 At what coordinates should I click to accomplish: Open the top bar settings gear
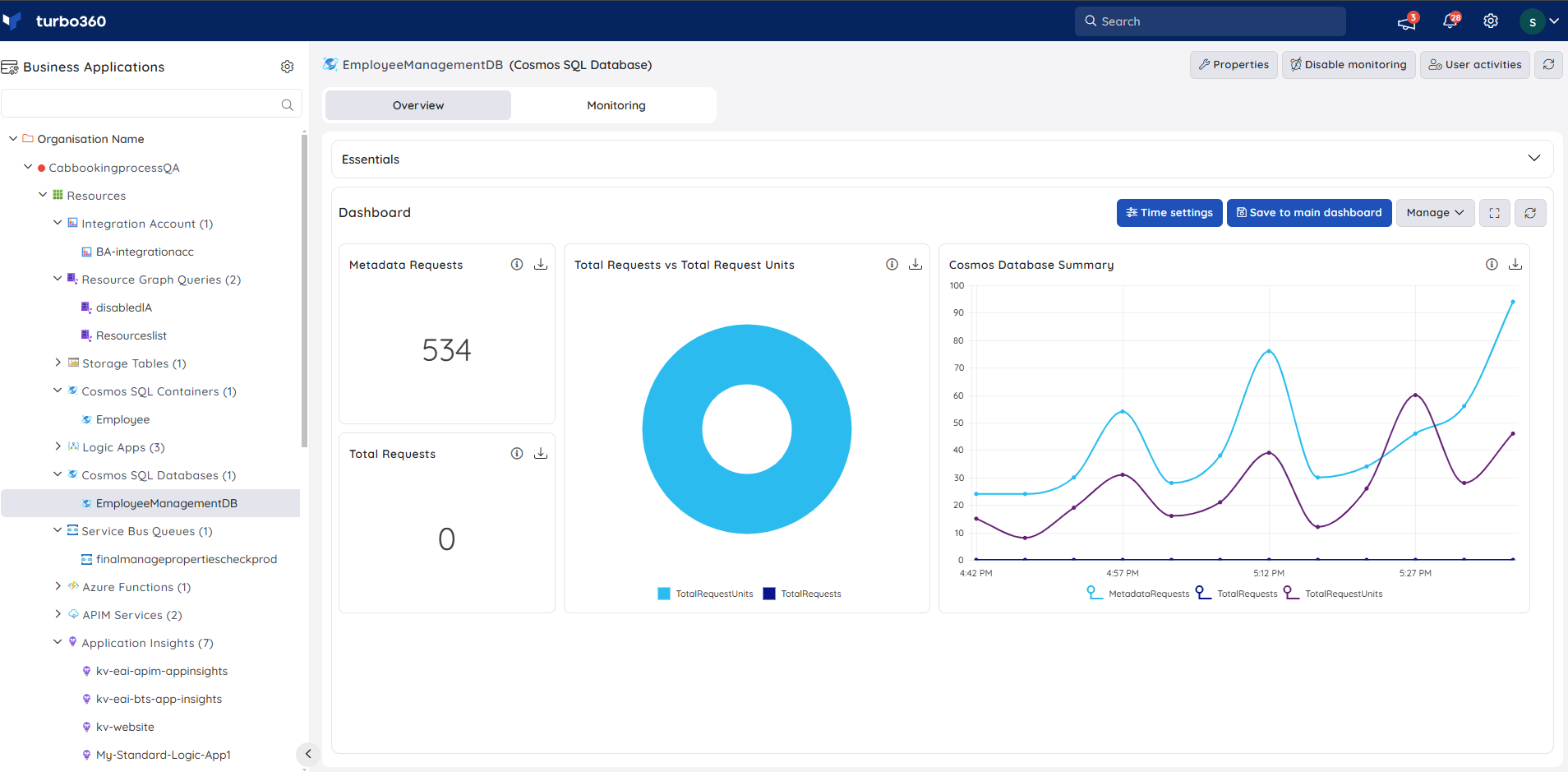pyautogui.click(x=1491, y=21)
